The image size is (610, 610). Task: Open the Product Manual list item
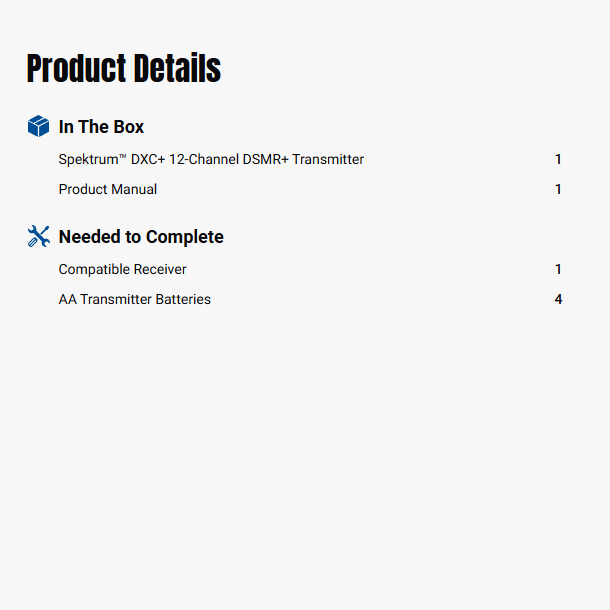[108, 189]
